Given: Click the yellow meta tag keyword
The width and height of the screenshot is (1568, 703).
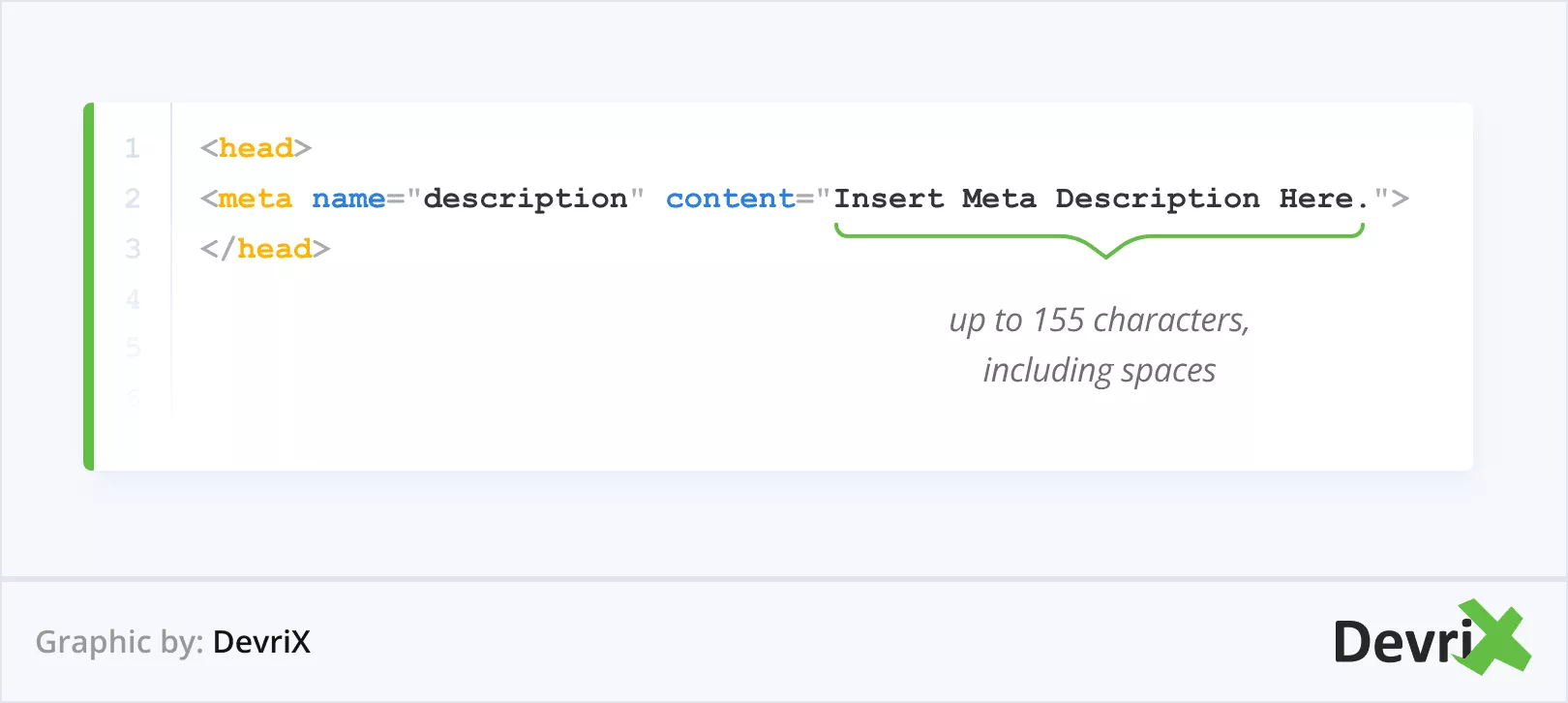Looking at the screenshot, I should 255,199.
